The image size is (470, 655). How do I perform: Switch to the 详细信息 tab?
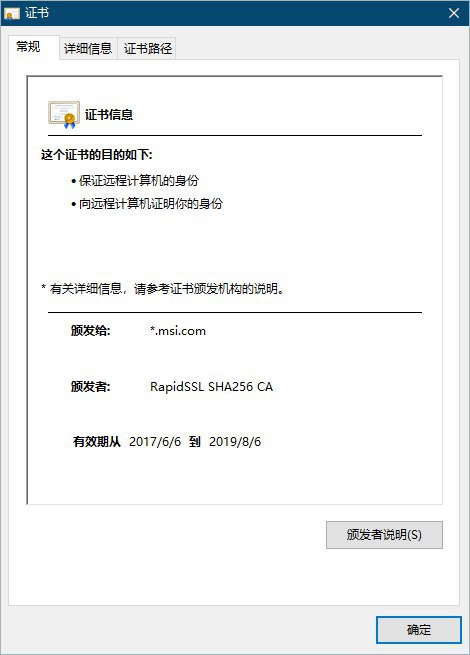tap(88, 48)
